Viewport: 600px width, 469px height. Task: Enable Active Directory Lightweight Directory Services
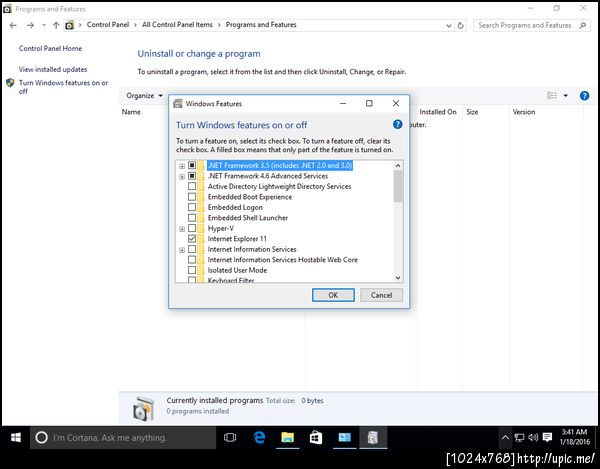tap(192, 186)
